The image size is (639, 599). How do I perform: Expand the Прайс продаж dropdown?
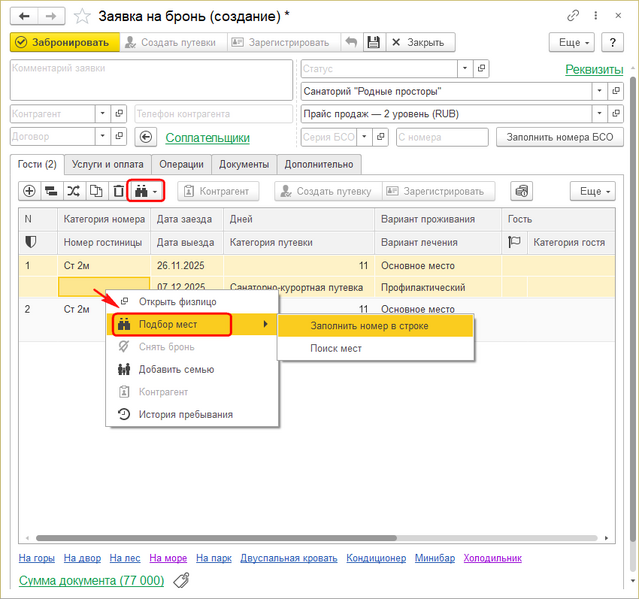point(600,113)
